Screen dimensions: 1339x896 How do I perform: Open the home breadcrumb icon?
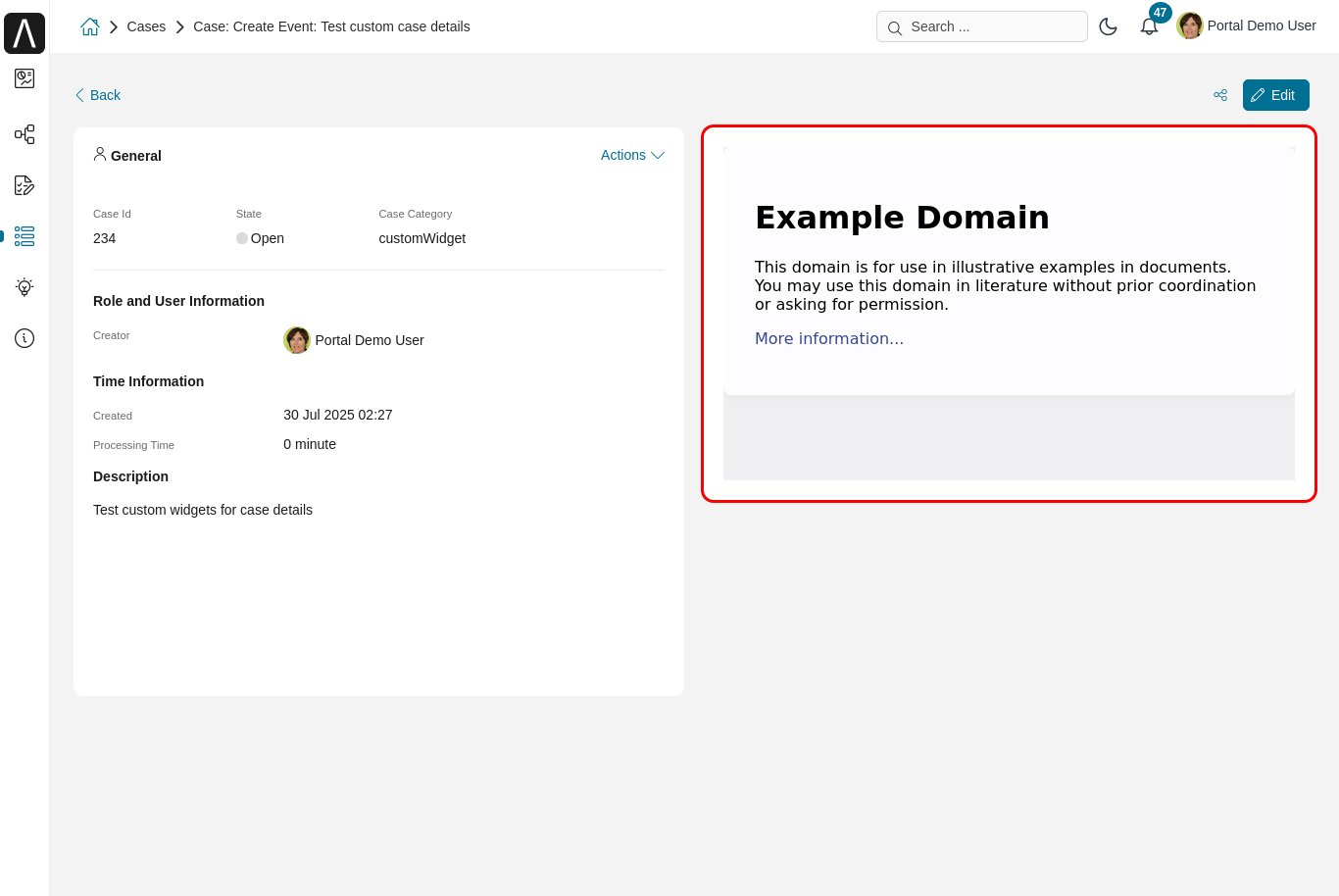click(89, 26)
